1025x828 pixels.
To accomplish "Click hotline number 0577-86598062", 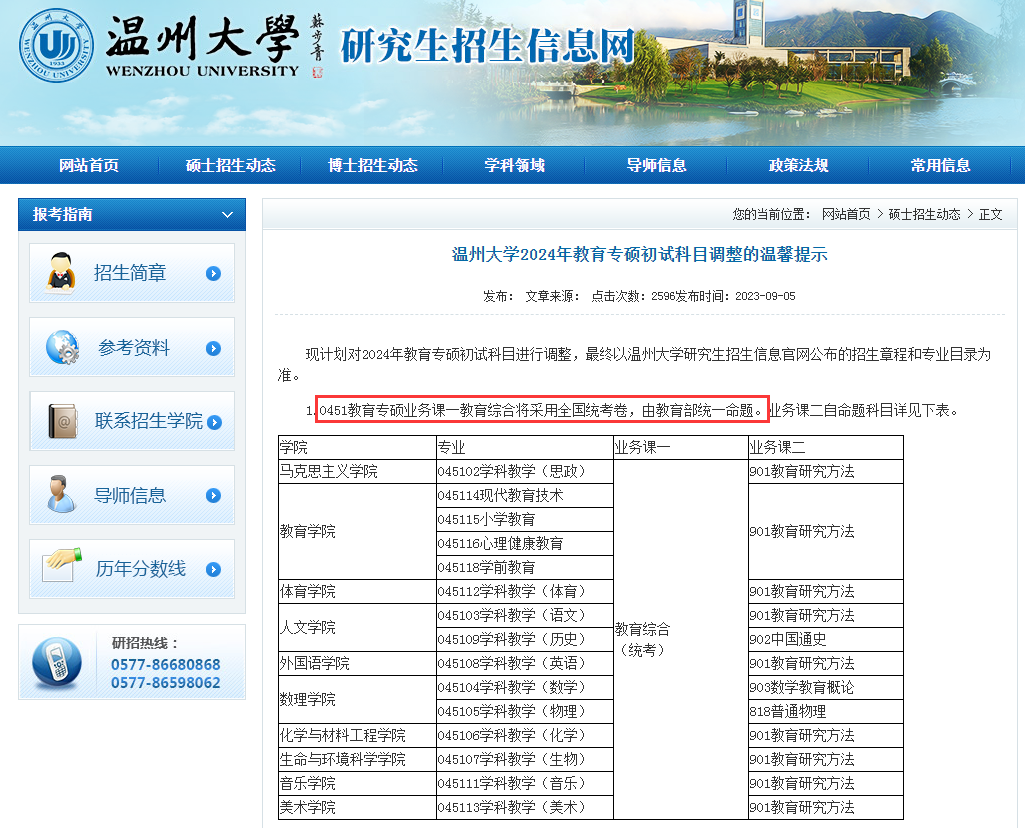I will (165, 683).
